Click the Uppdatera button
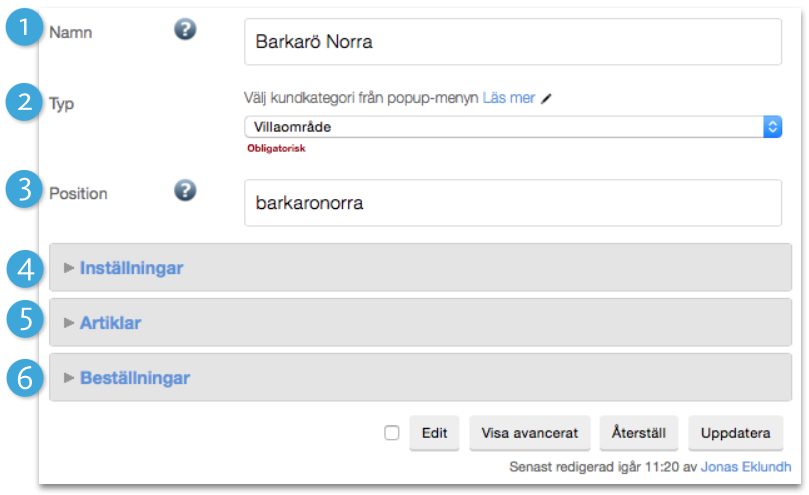Screen dimensions: 809x495 tap(735, 433)
